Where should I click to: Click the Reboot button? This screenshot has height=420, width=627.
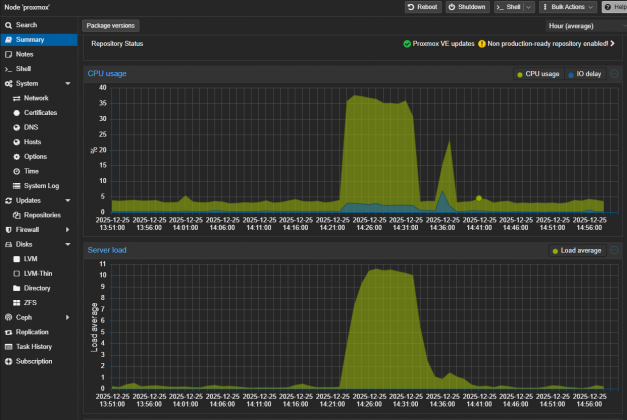[422, 7]
